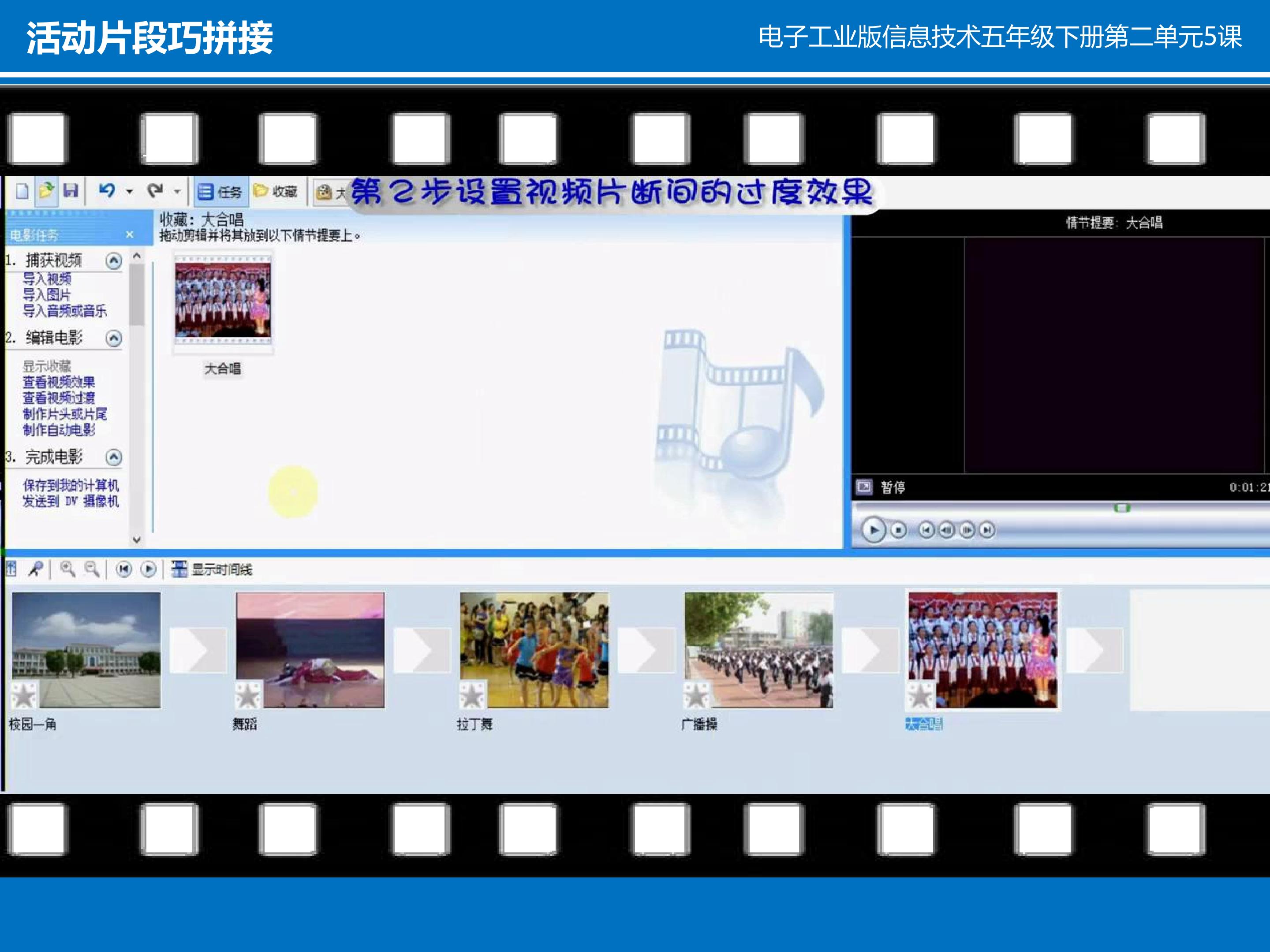
Task: Click transition cell after 大合唱 clip
Action: [1095, 650]
